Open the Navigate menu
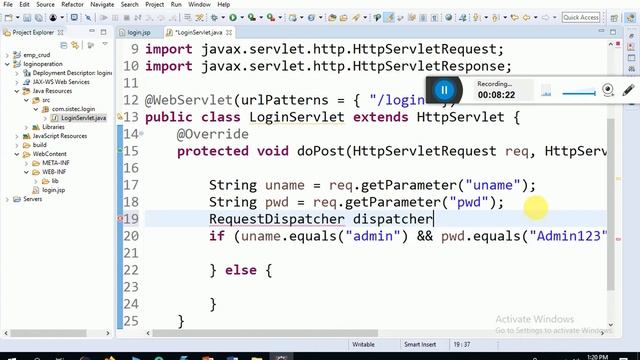 pyautogui.click(x=102, y=4)
